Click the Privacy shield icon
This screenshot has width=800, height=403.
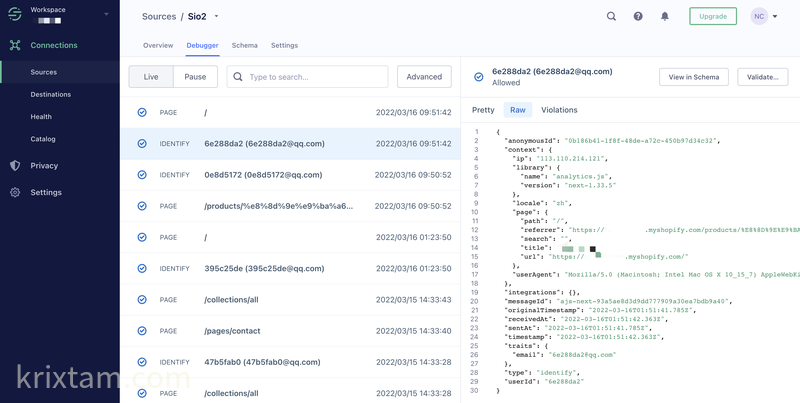pyautogui.click(x=14, y=166)
